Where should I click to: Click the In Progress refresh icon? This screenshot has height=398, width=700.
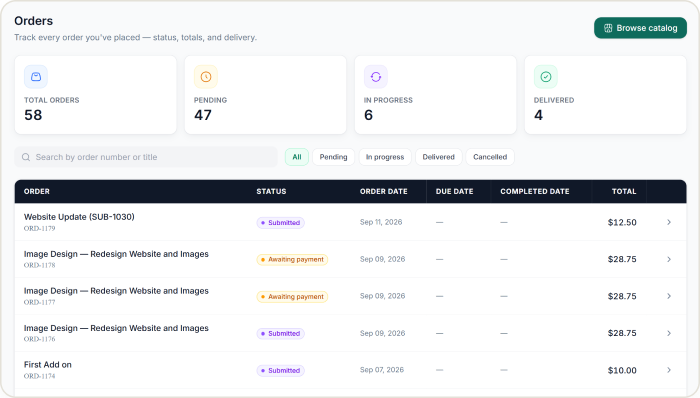(376, 77)
